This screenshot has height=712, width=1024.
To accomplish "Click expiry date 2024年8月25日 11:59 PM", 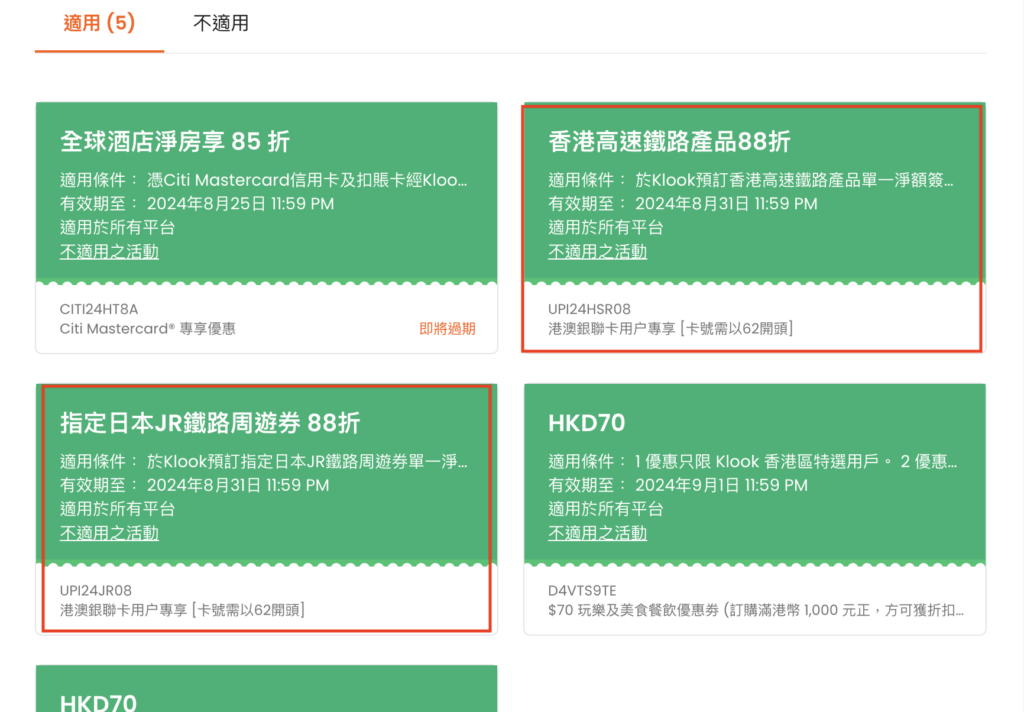I will coord(240,204).
